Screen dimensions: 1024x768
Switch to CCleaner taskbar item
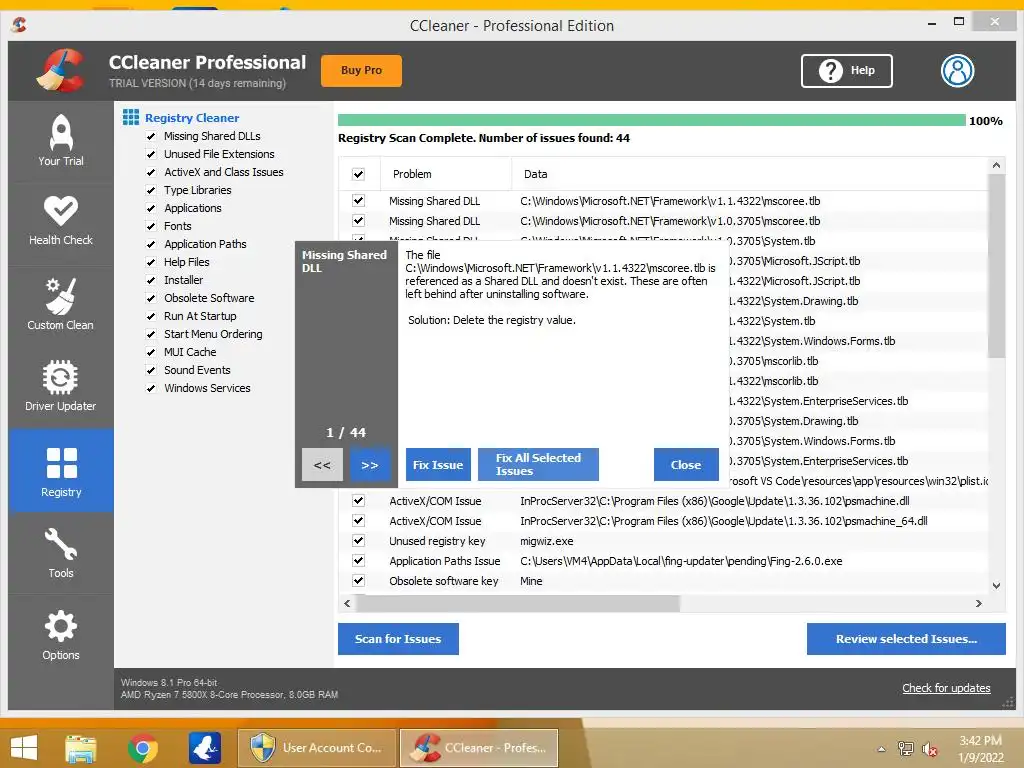[x=479, y=748]
